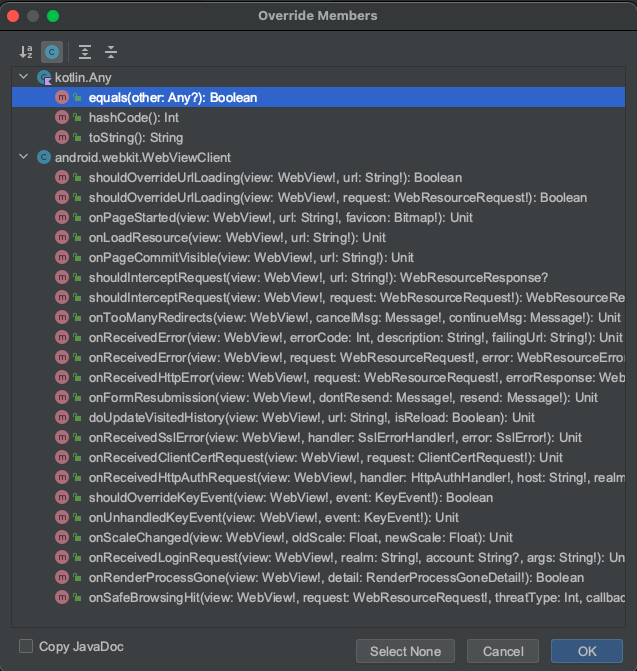Screen dimensions: 637x671
Task: Click green open-lock visibility icon beside onReceivedClientCertRequest
Action: pos(77,457)
